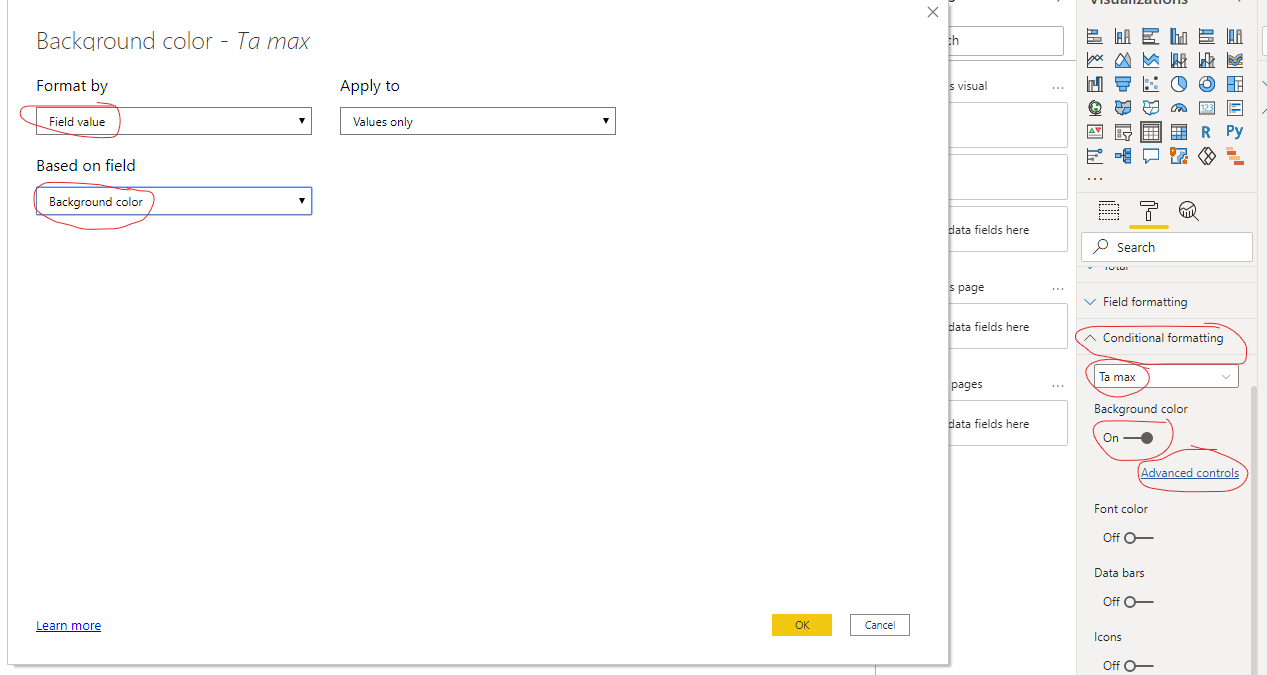Open the Ta max field dropdown

pos(1166,377)
